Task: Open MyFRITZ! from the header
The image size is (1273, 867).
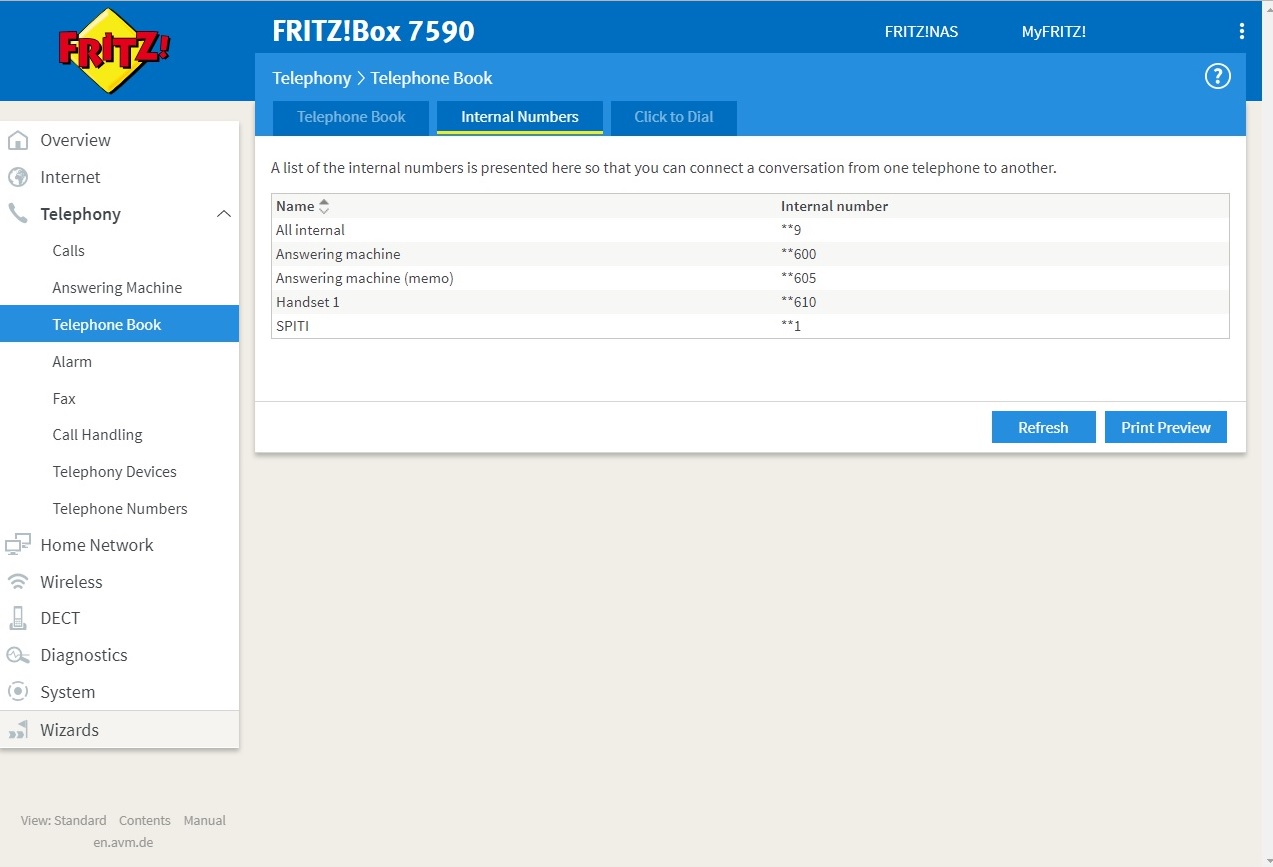Action: click(x=1053, y=32)
